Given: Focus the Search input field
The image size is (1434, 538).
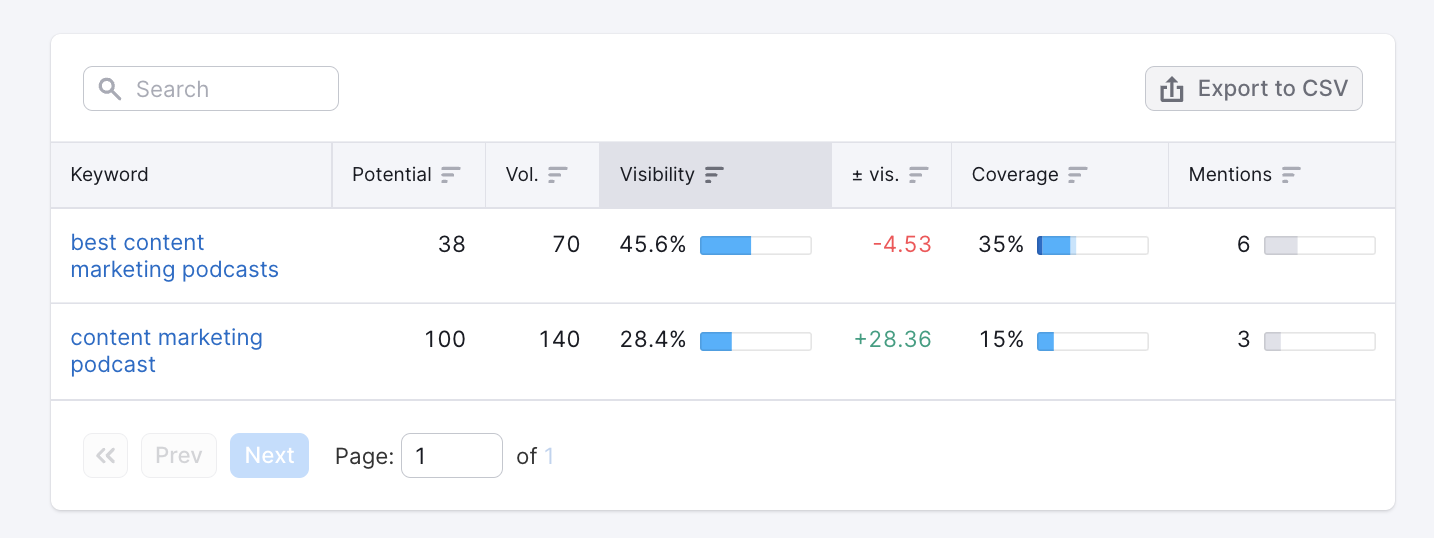Looking at the screenshot, I should coord(230,89).
